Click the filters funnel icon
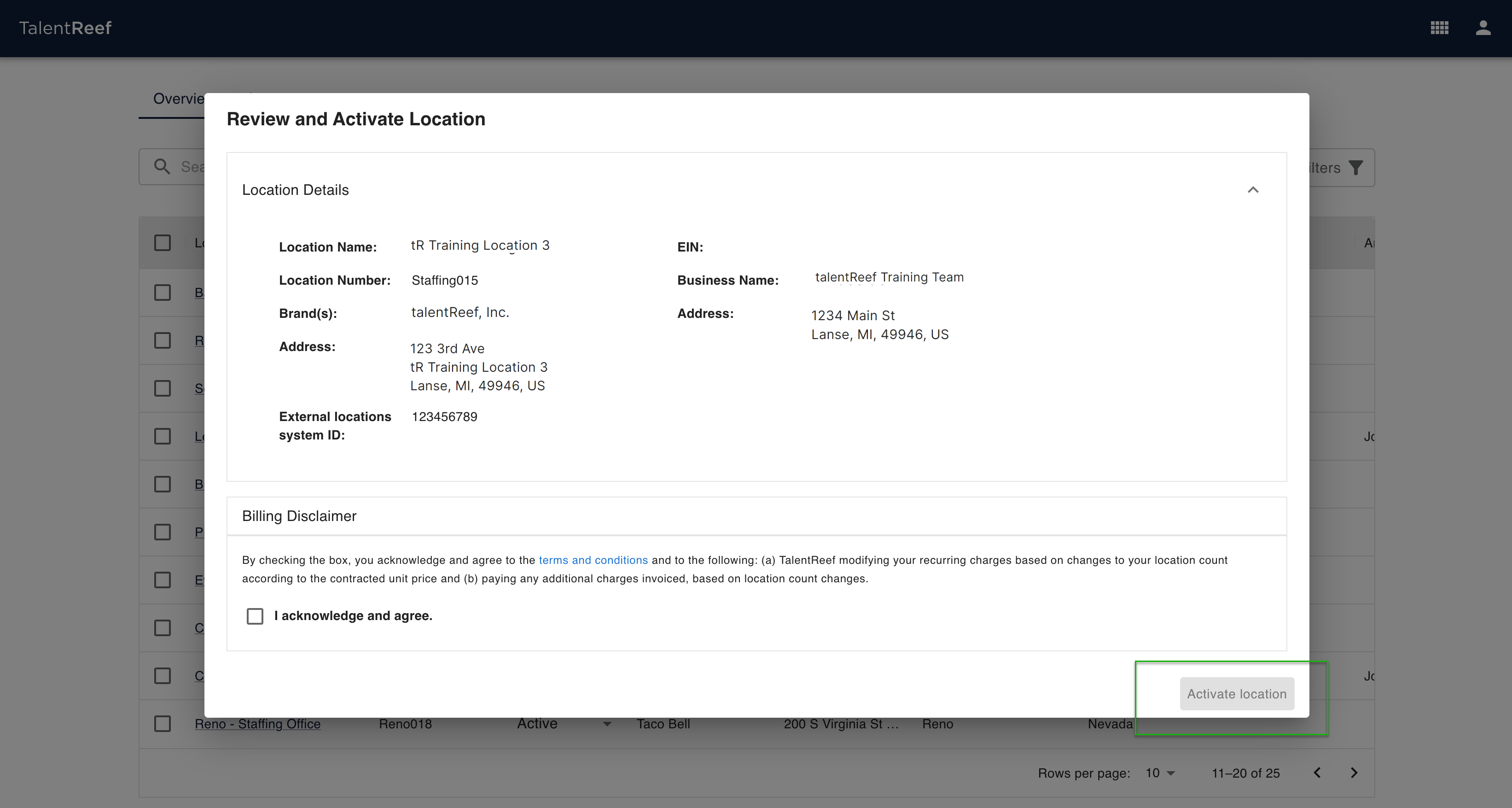Image resolution: width=1512 pixels, height=808 pixels. 1355,168
